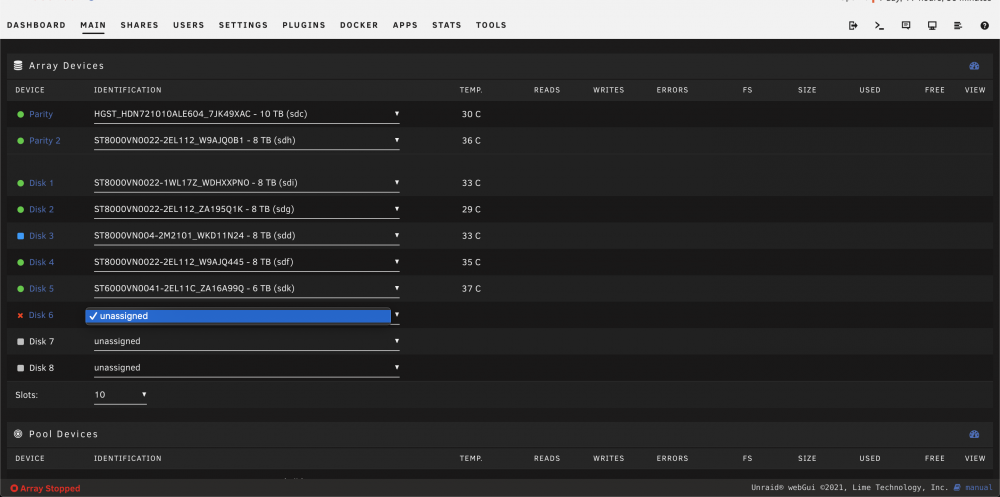Open the Disk 6 device link
This screenshot has width=1000, height=497.
click(x=41, y=315)
